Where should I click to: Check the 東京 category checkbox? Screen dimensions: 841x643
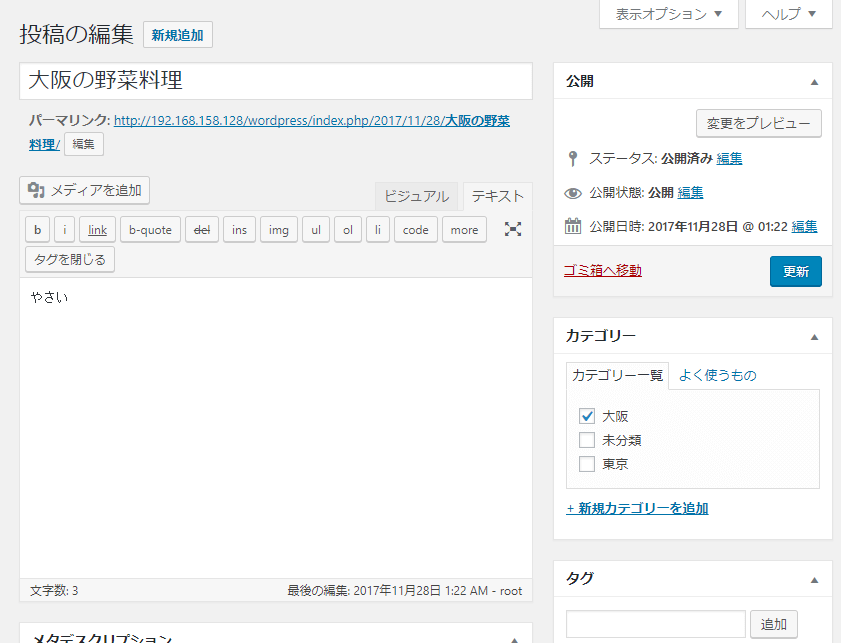587,464
